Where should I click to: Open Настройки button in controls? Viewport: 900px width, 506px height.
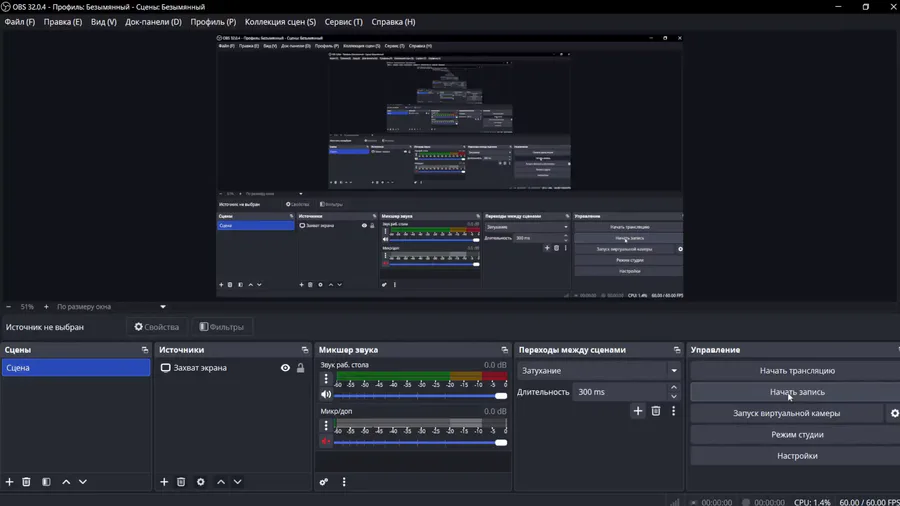click(x=797, y=456)
